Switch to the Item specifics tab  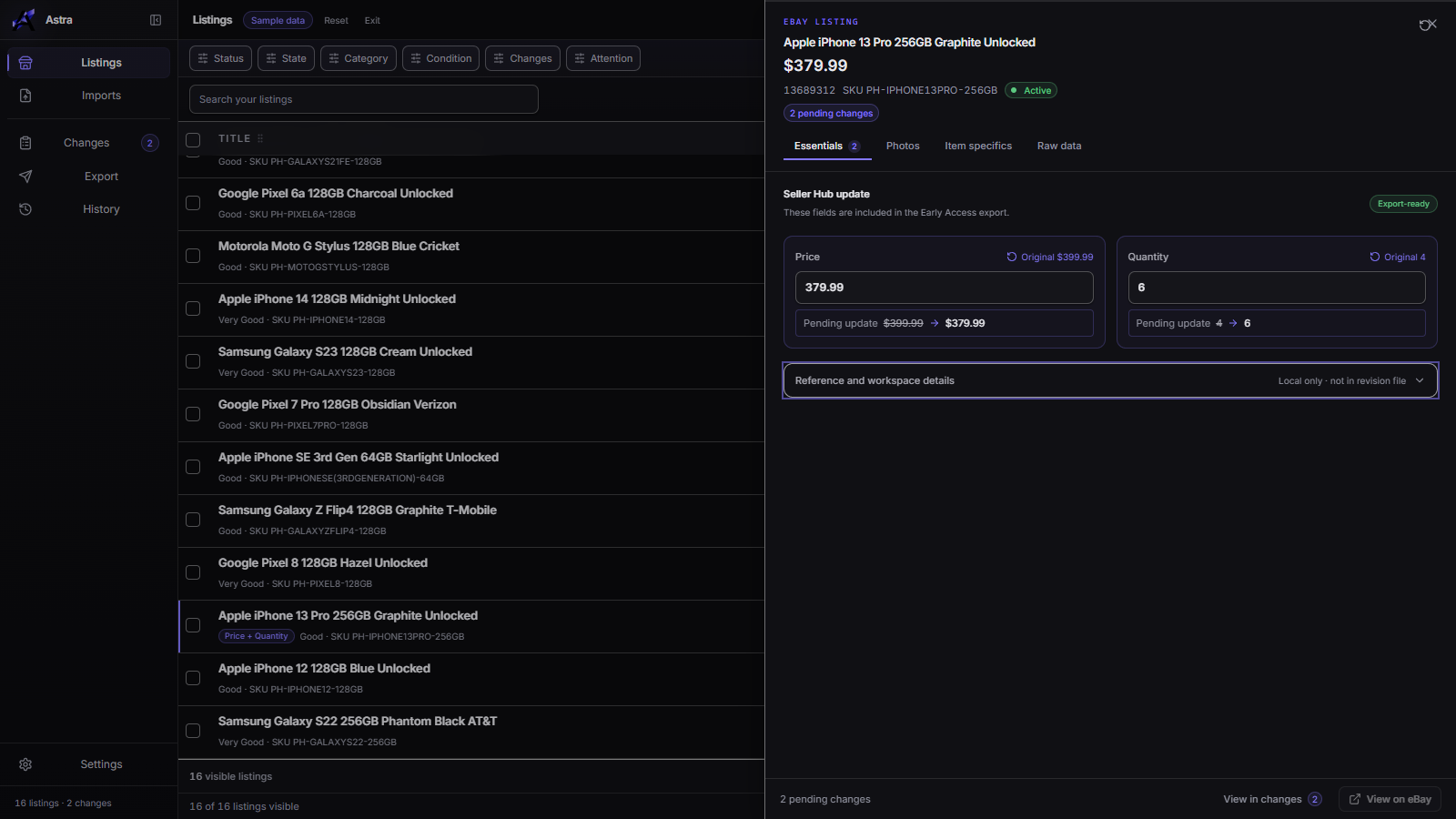978,146
